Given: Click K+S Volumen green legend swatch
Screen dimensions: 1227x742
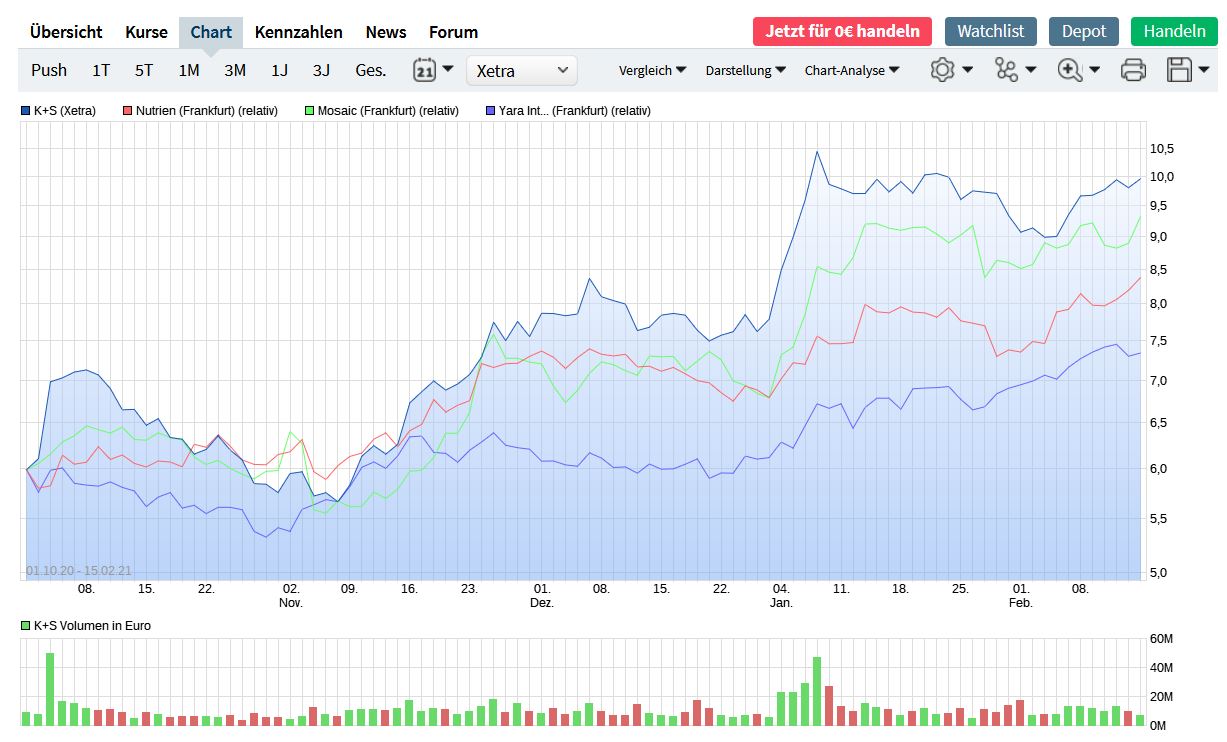Looking at the screenshot, I should tap(26, 625).
